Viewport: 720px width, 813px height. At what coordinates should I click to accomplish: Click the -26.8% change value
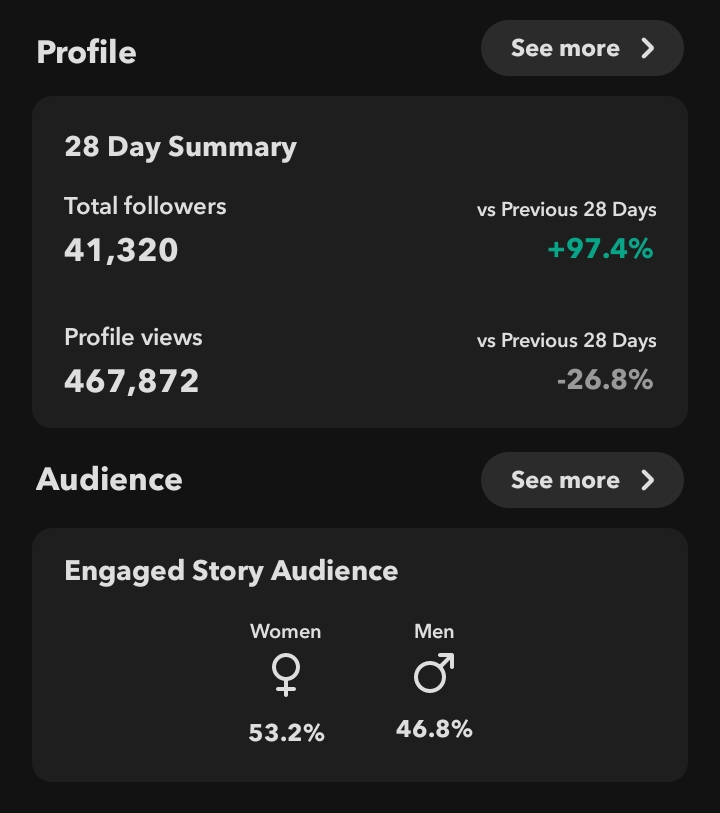605,380
